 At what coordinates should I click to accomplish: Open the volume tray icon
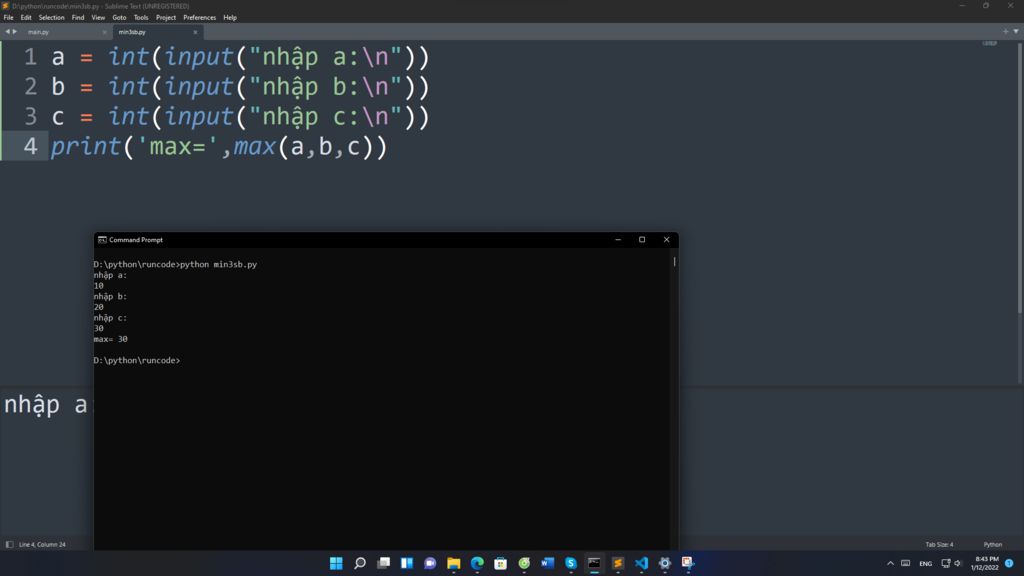pyautogui.click(x=958, y=563)
